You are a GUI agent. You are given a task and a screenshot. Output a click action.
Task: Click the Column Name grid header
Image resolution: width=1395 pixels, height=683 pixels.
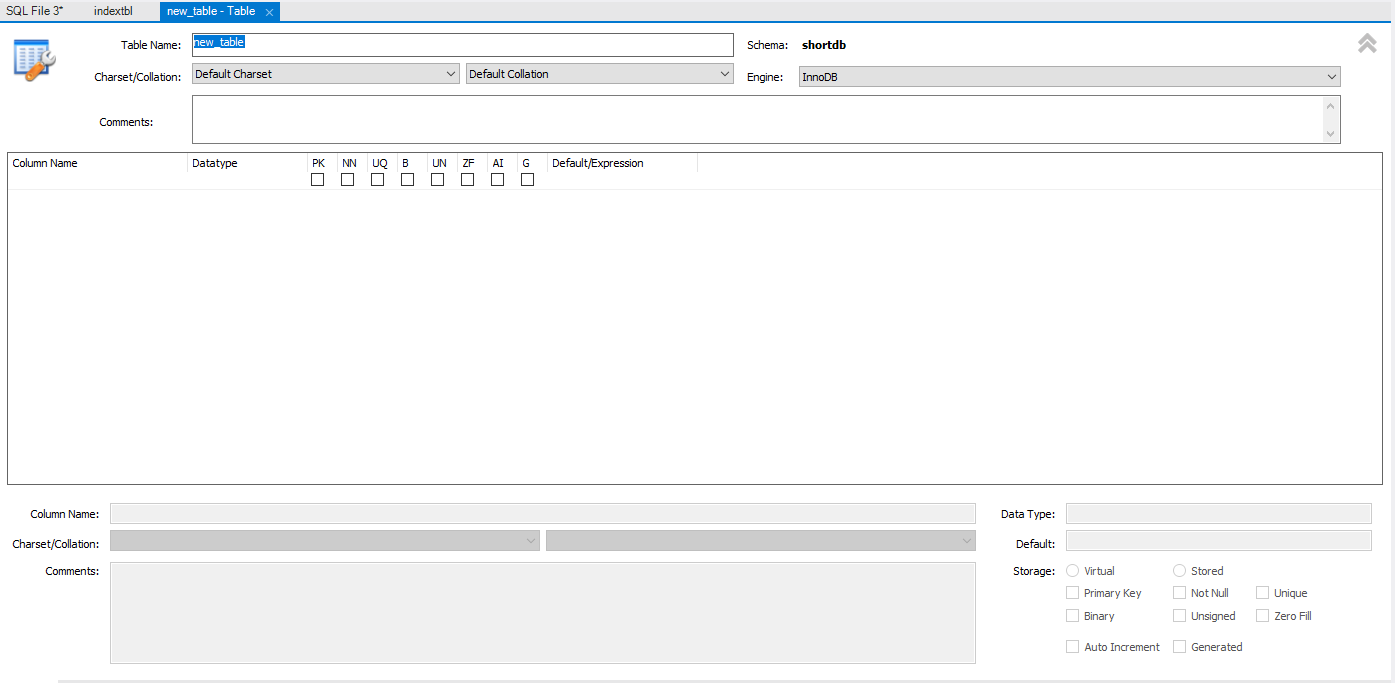pyautogui.click(x=98, y=163)
